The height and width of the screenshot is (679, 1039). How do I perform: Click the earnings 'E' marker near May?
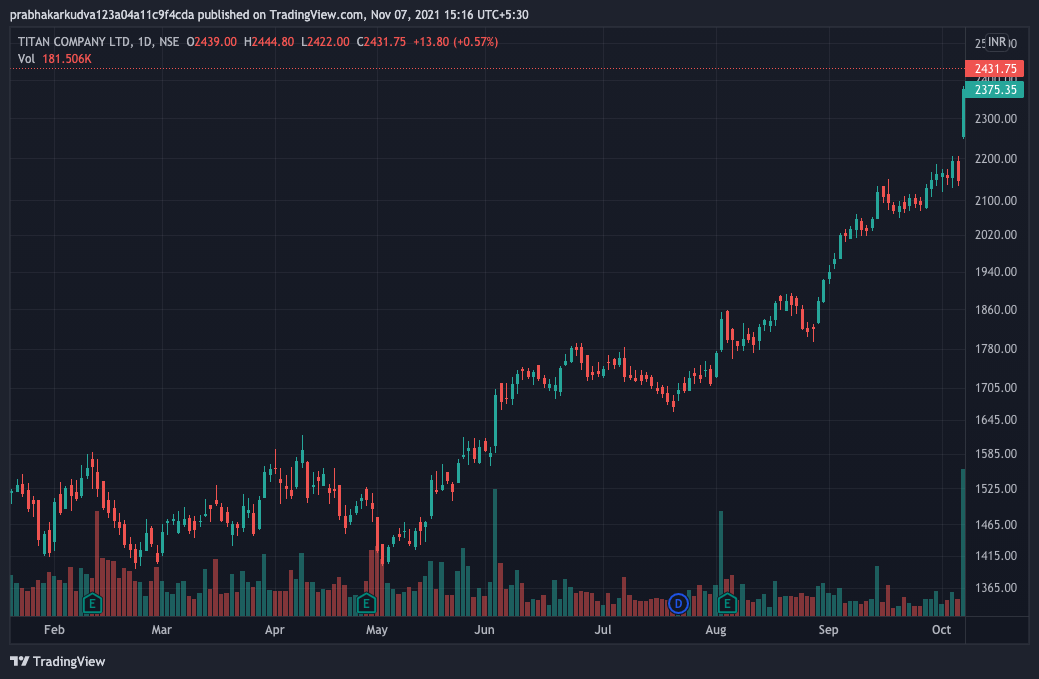pos(366,603)
